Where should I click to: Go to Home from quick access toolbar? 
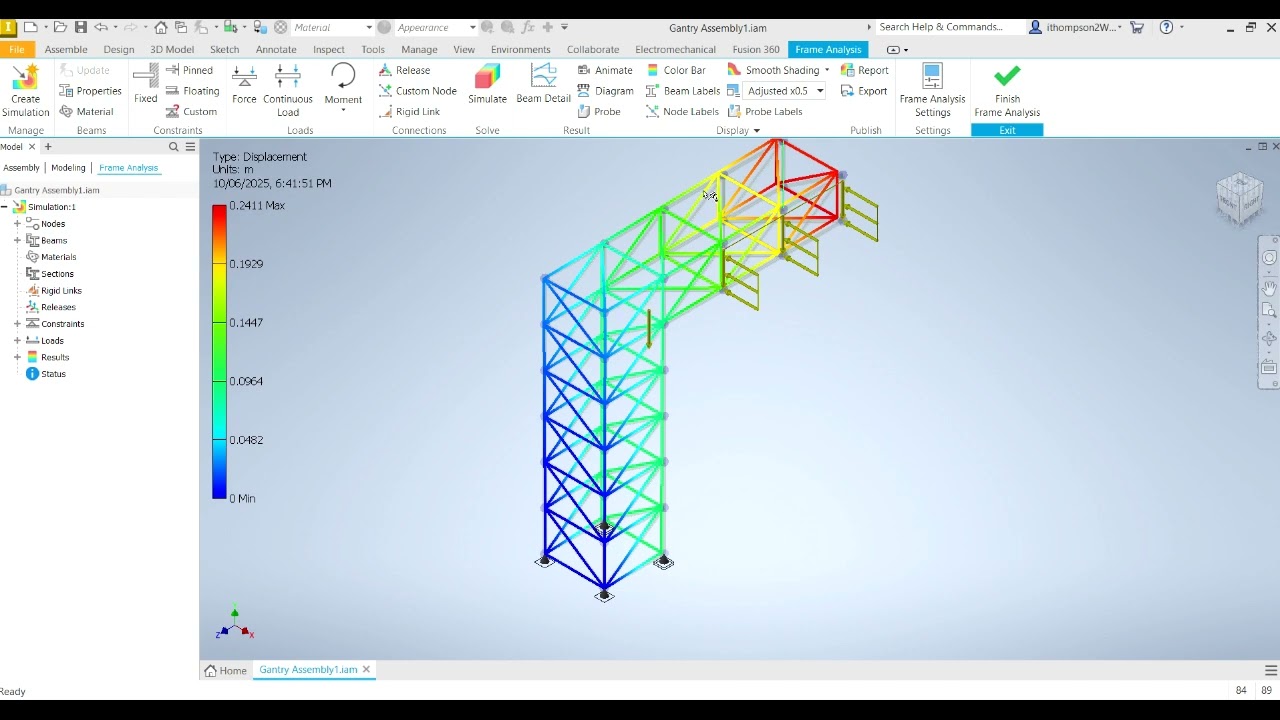point(160,27)
